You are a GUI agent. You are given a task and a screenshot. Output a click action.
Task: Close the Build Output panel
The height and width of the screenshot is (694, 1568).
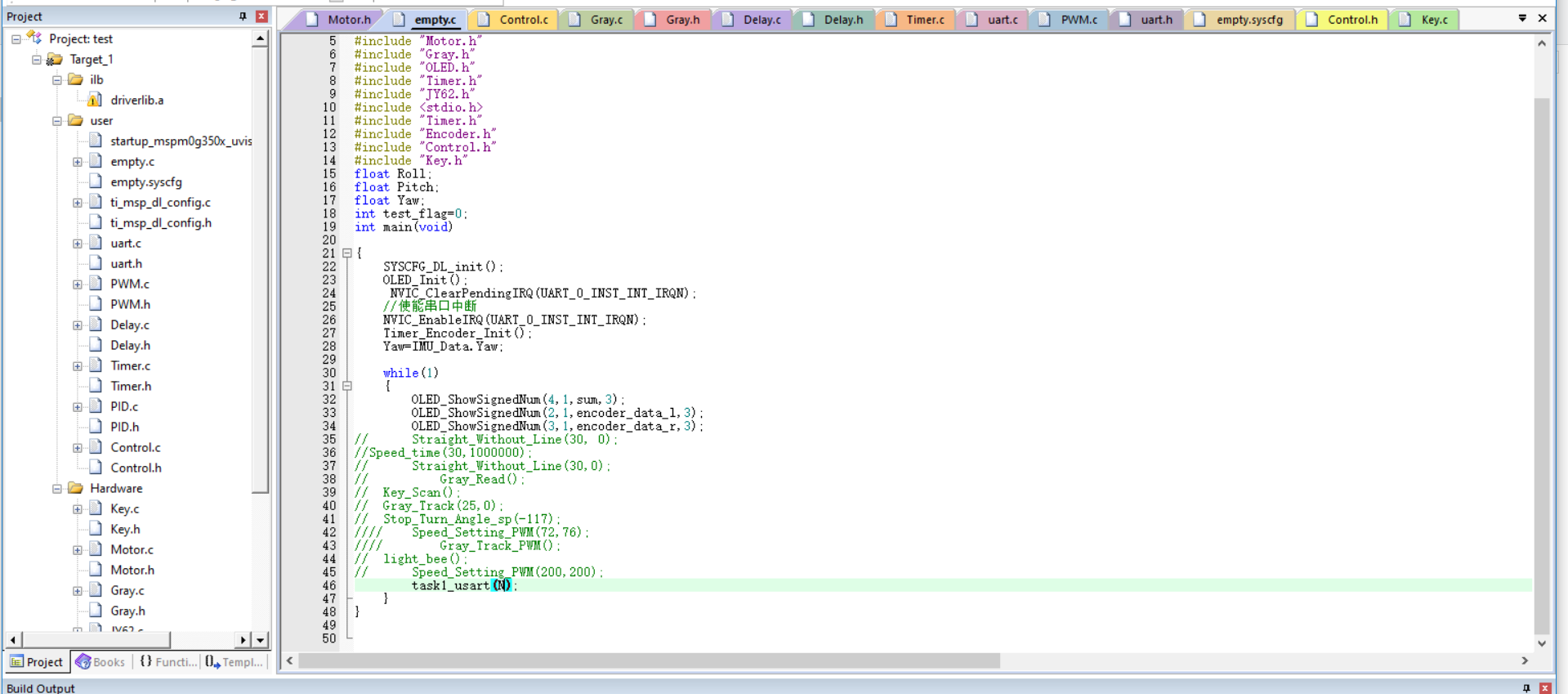(x=1545, y=688)
